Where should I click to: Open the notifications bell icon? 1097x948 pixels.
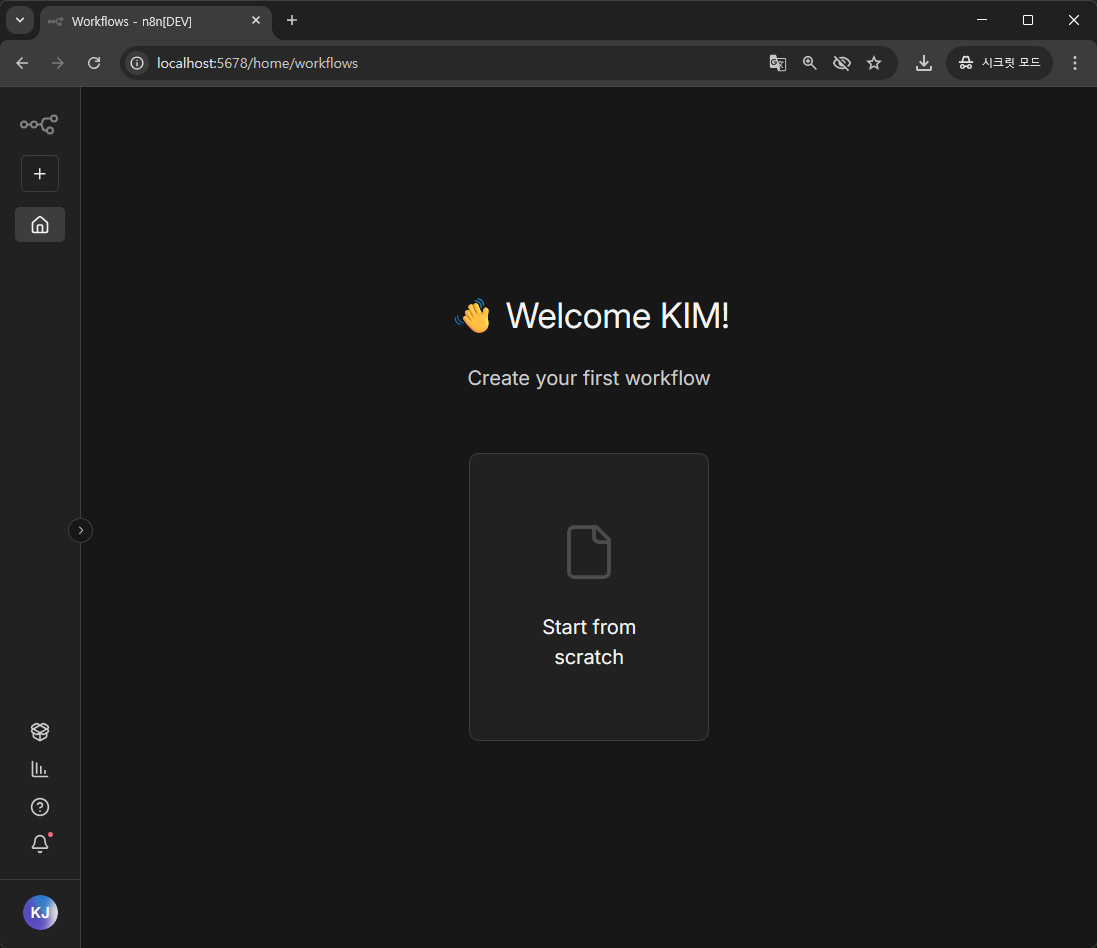(x=40, y=844)
